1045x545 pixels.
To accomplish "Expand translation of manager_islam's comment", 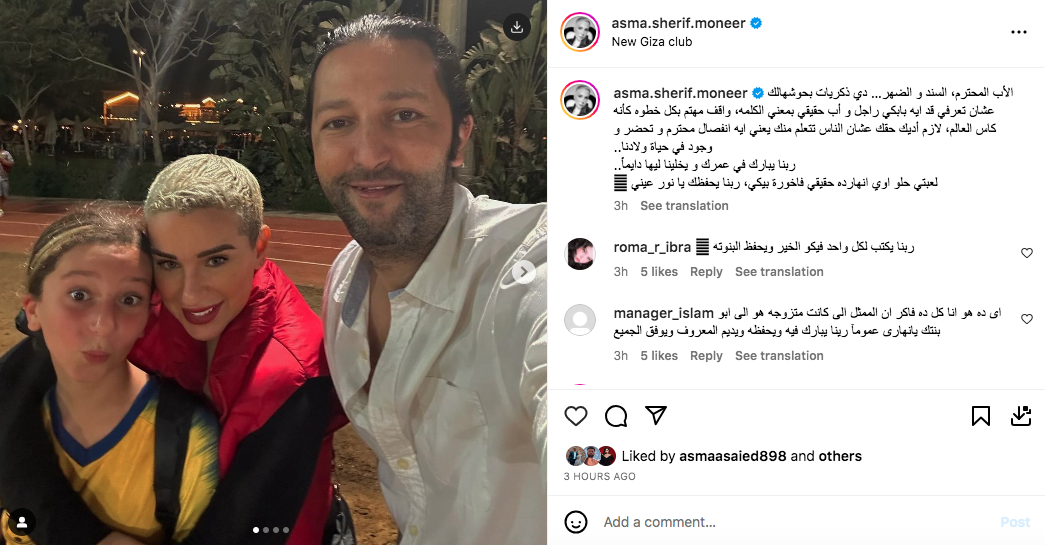I will (x=778, y=356).
